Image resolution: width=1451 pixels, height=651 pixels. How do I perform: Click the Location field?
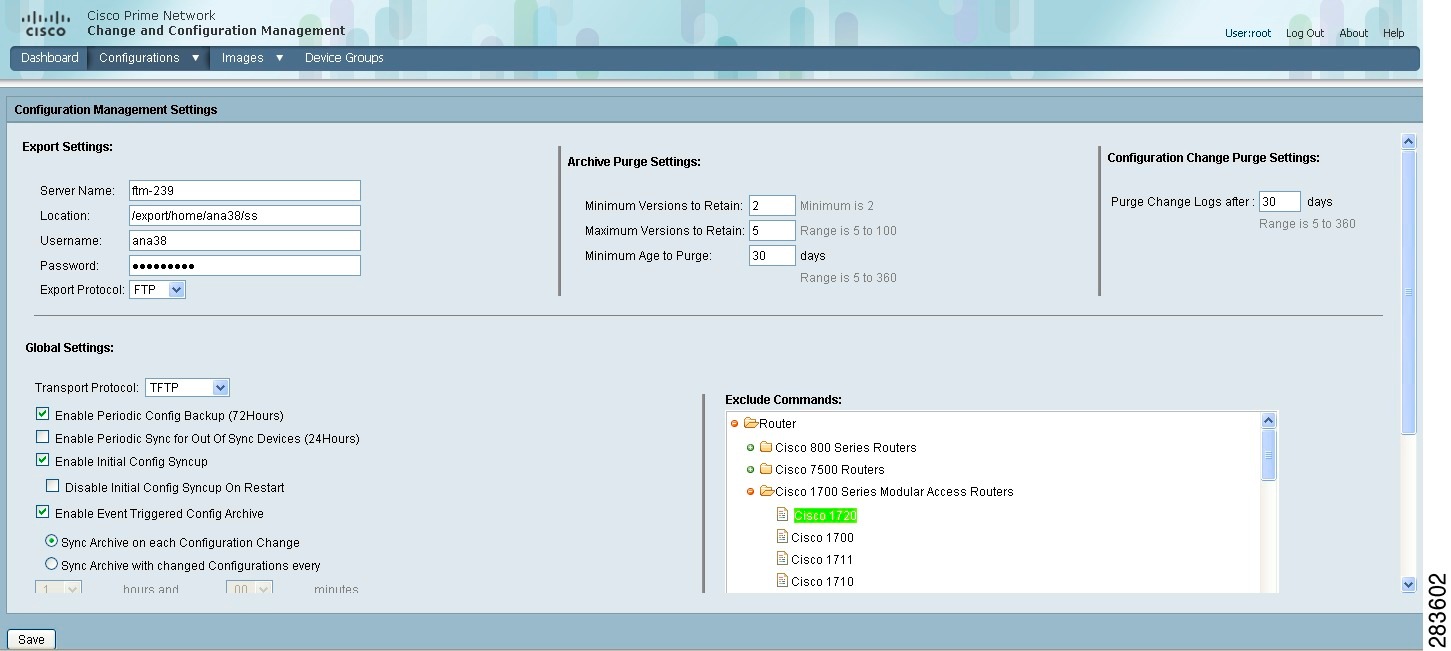(x=244, y=215)
